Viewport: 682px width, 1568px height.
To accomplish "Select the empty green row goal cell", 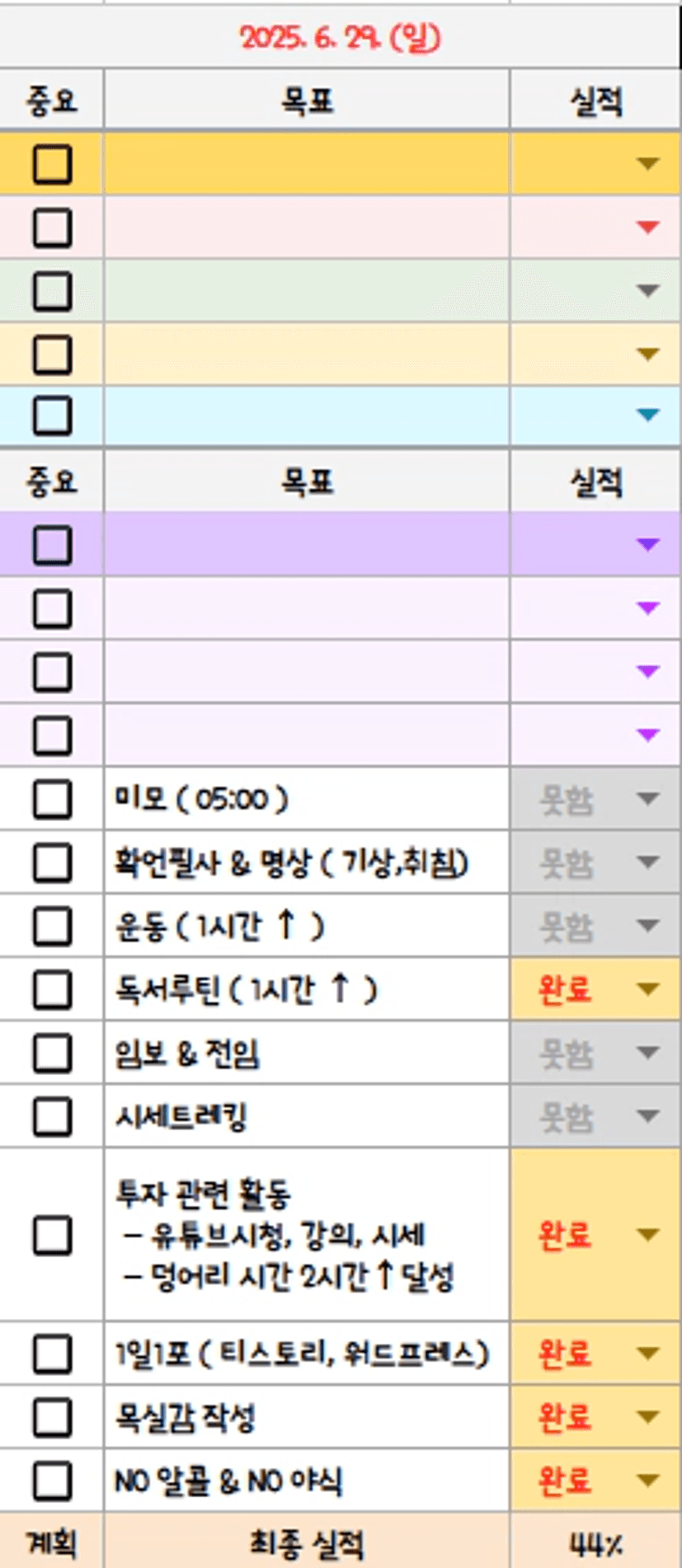I will 307,291.
